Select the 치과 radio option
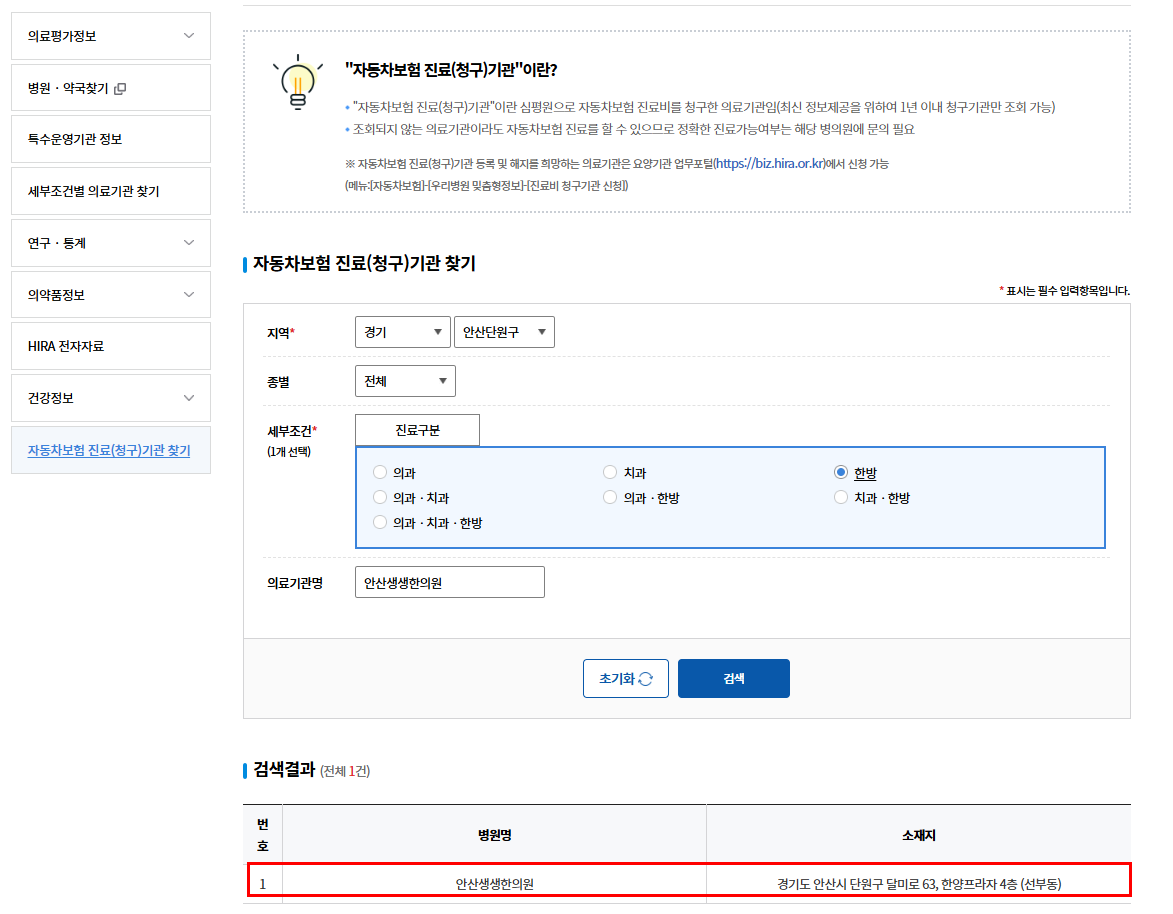Viewport: 1173px width, 914px height. (610, 472)
